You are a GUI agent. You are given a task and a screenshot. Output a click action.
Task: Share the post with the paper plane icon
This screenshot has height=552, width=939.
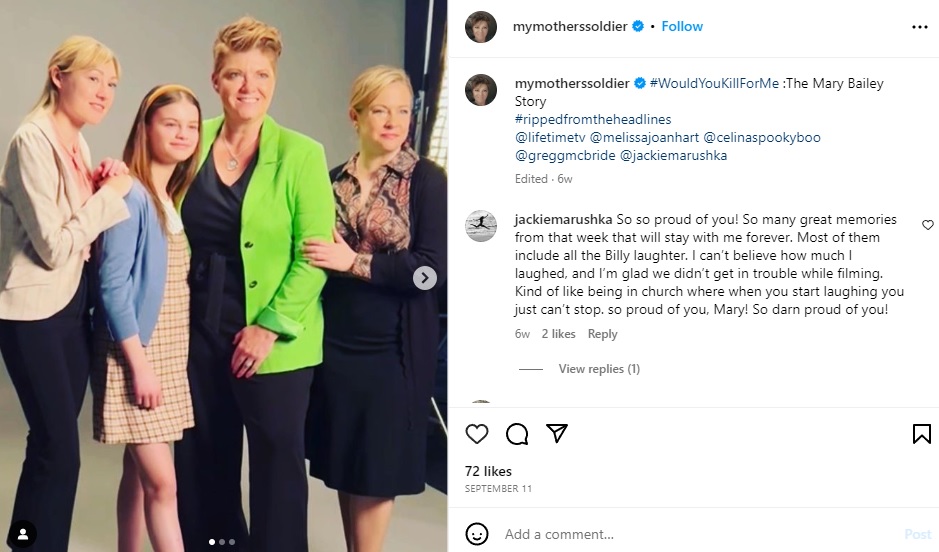coord(557,433)
